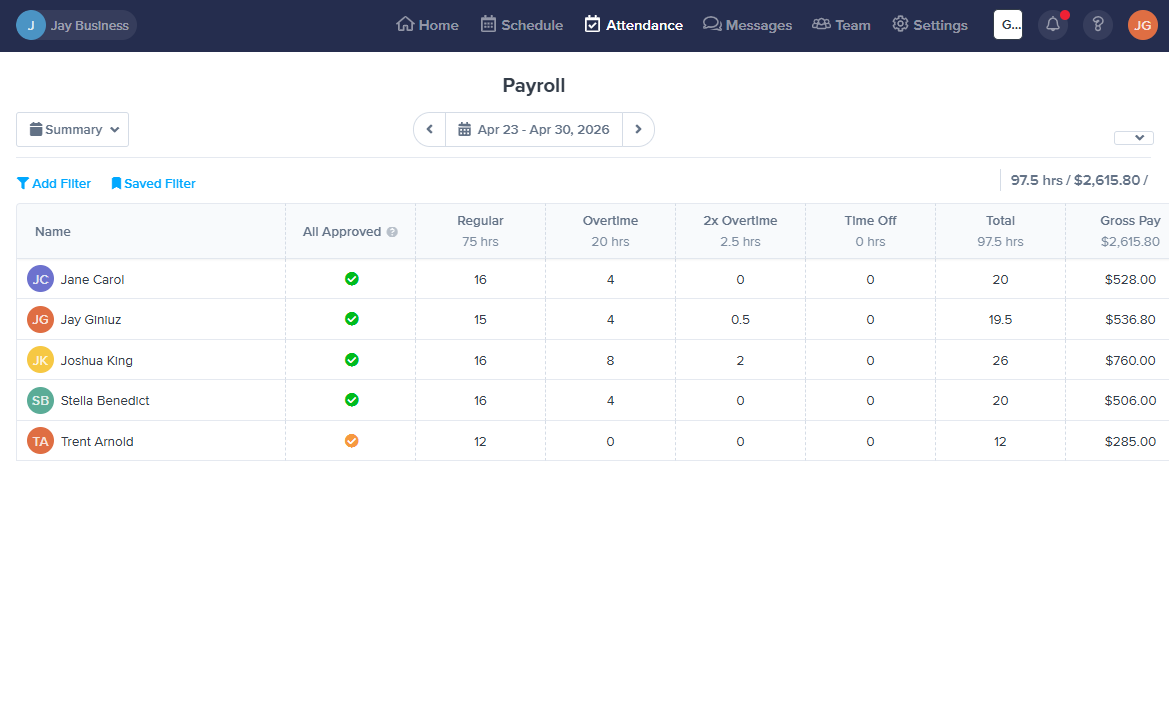The width and height of the screenshot is (1169, 716).
Task: Open Trent Arnold's name
Action: (97, 442)
